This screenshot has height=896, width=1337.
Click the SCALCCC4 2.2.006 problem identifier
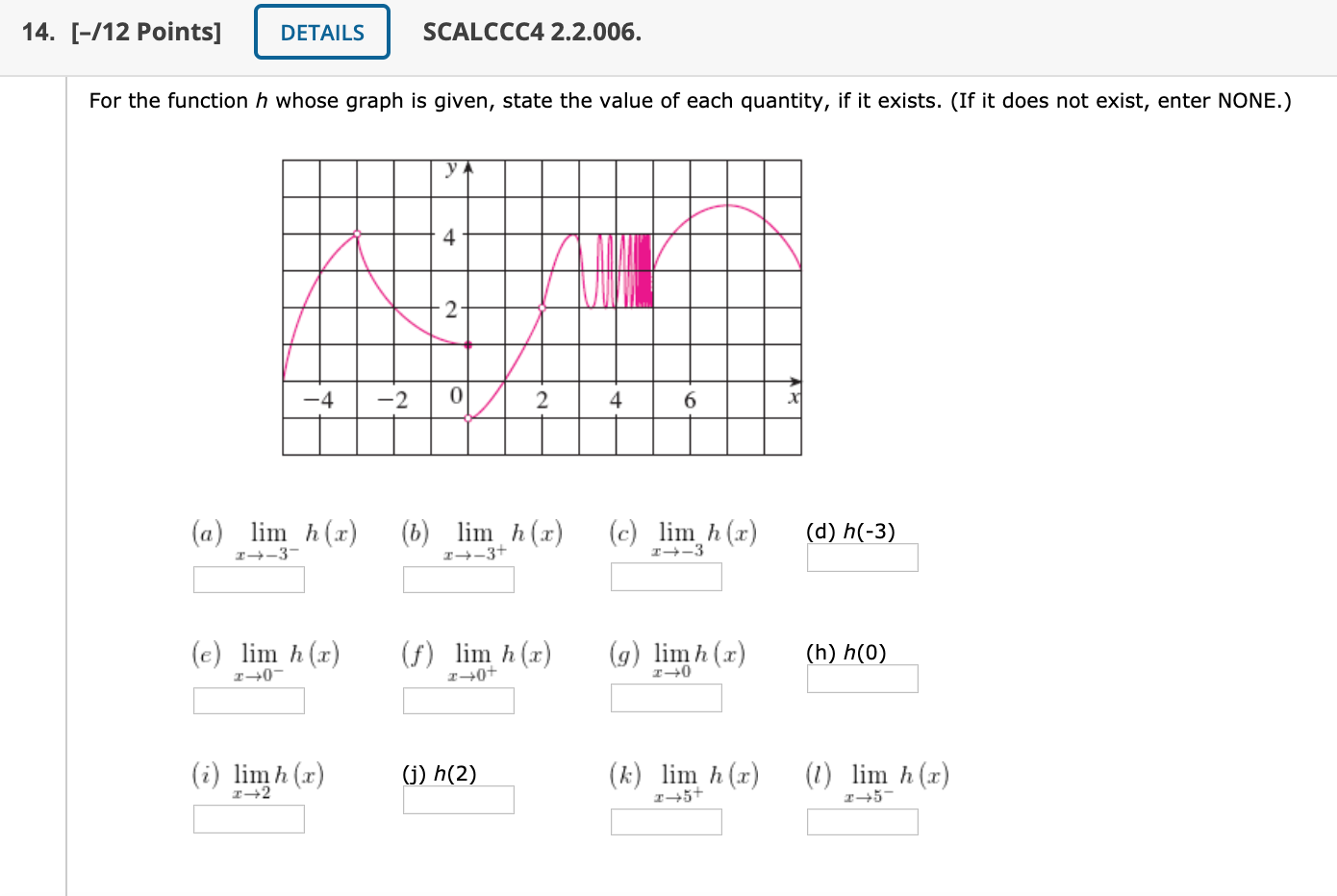click(533, 31)
